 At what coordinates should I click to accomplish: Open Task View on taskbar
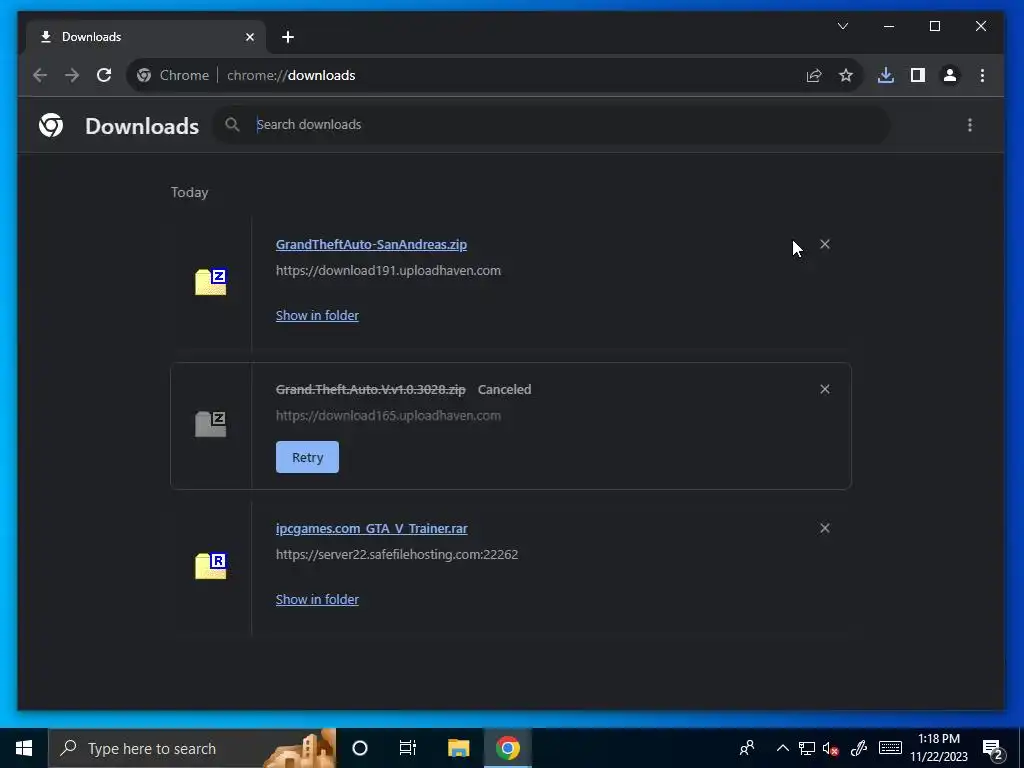pos(408,748)
